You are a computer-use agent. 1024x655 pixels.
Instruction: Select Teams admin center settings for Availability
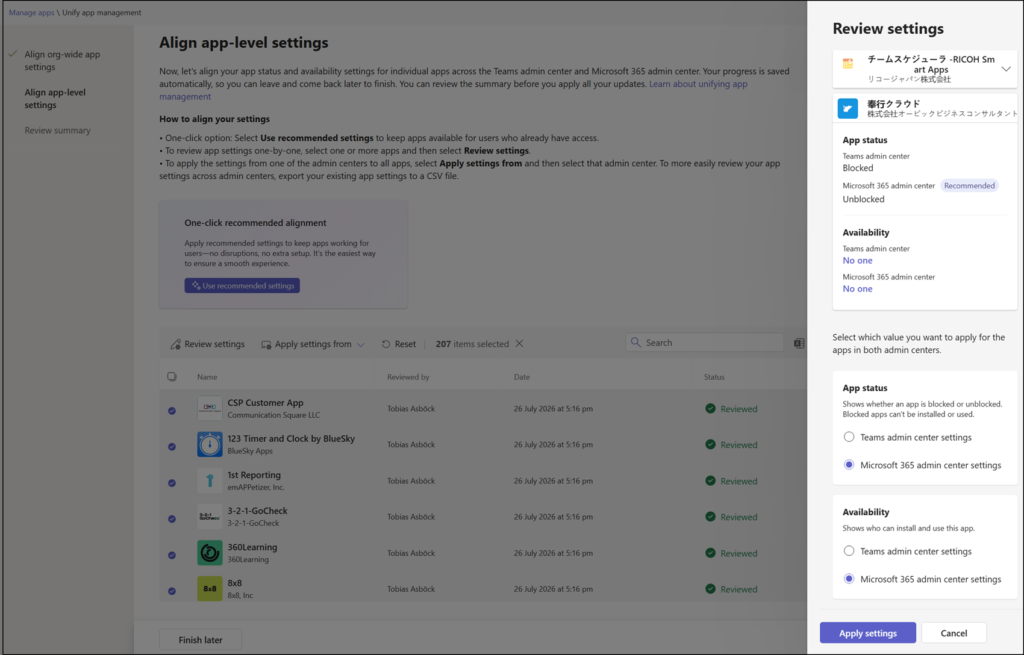[x=849, y=551]
